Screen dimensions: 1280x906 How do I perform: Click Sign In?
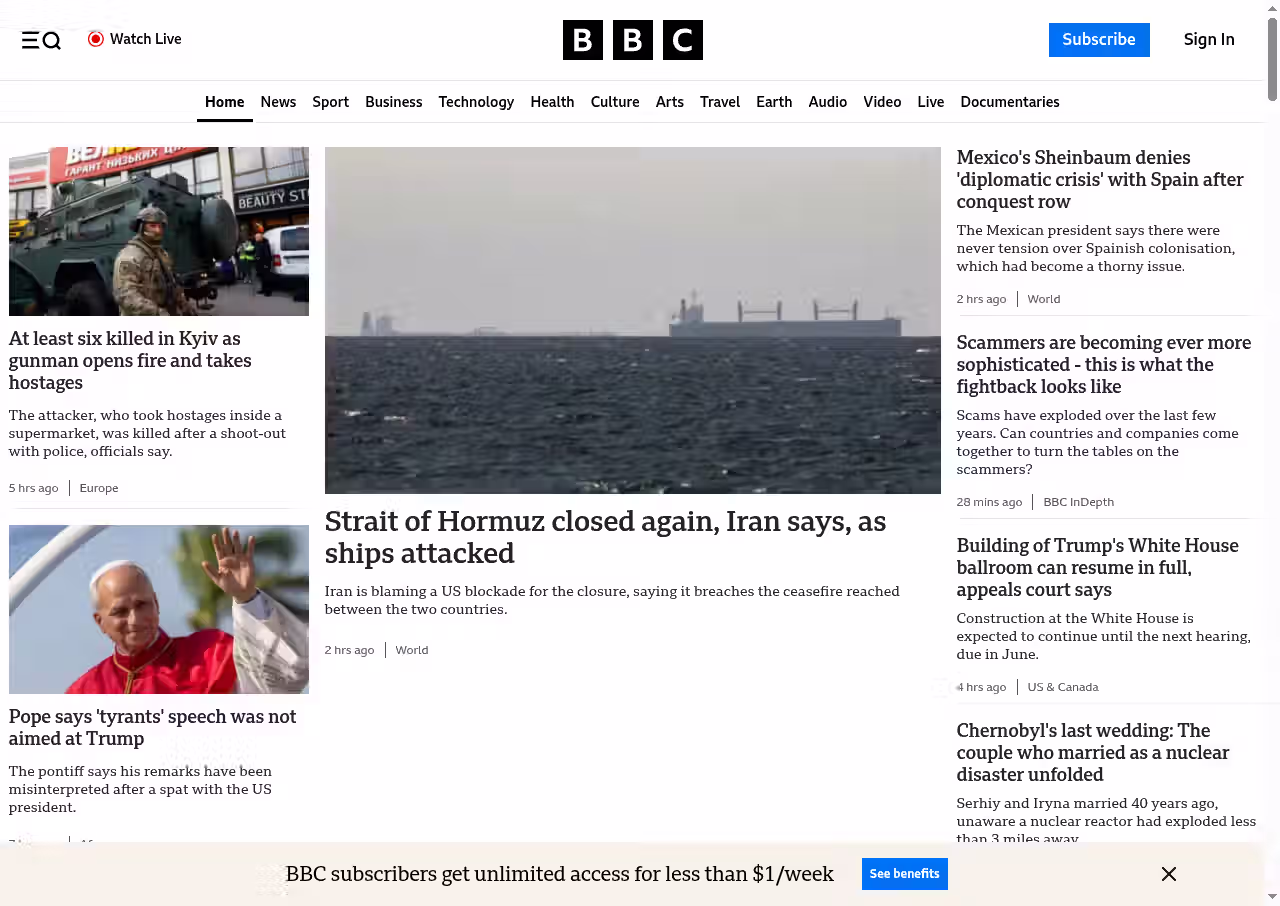tap(1208, 40)
